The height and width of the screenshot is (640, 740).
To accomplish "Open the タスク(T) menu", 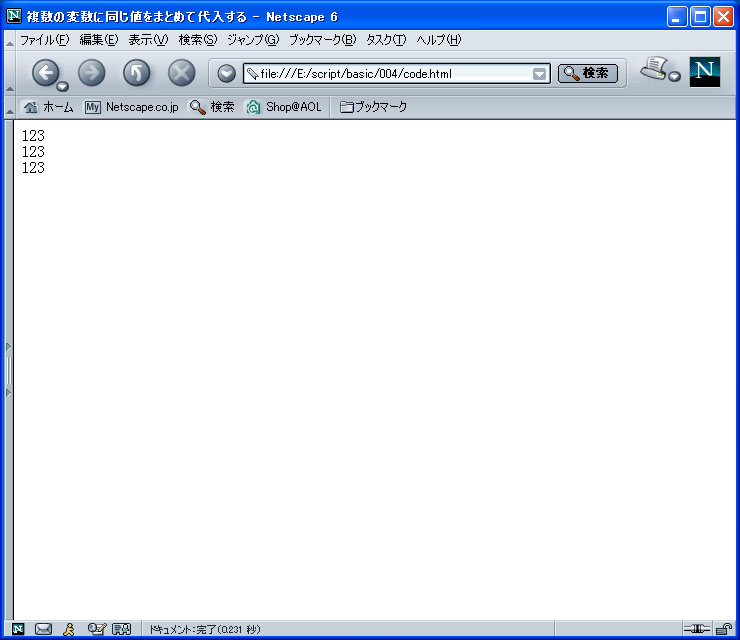I will click(x=386, y=40).
